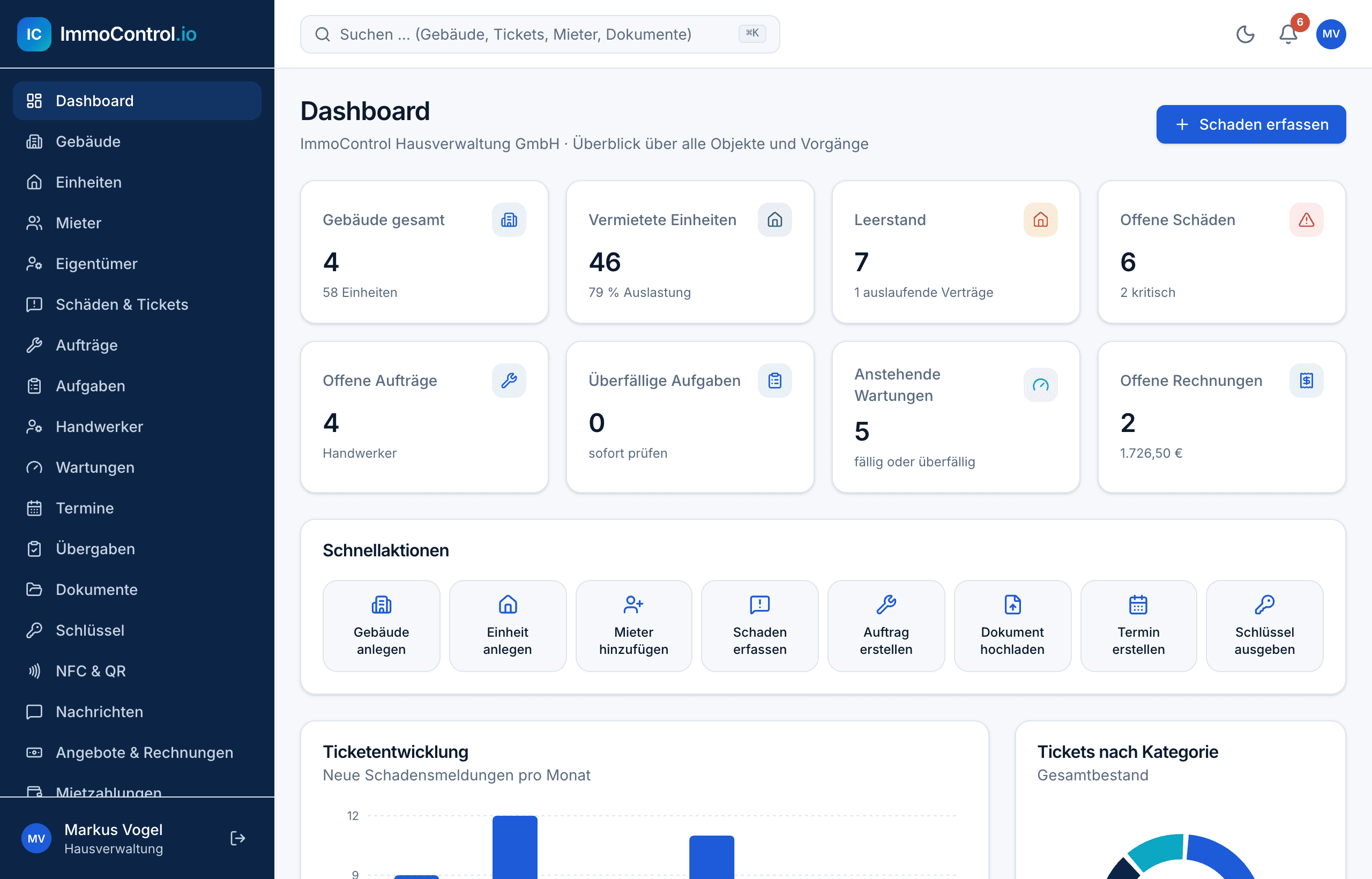Click the Gebäude anlegen quick action
The width and height of the screenshot is (1372, 879).
point(381,625)
